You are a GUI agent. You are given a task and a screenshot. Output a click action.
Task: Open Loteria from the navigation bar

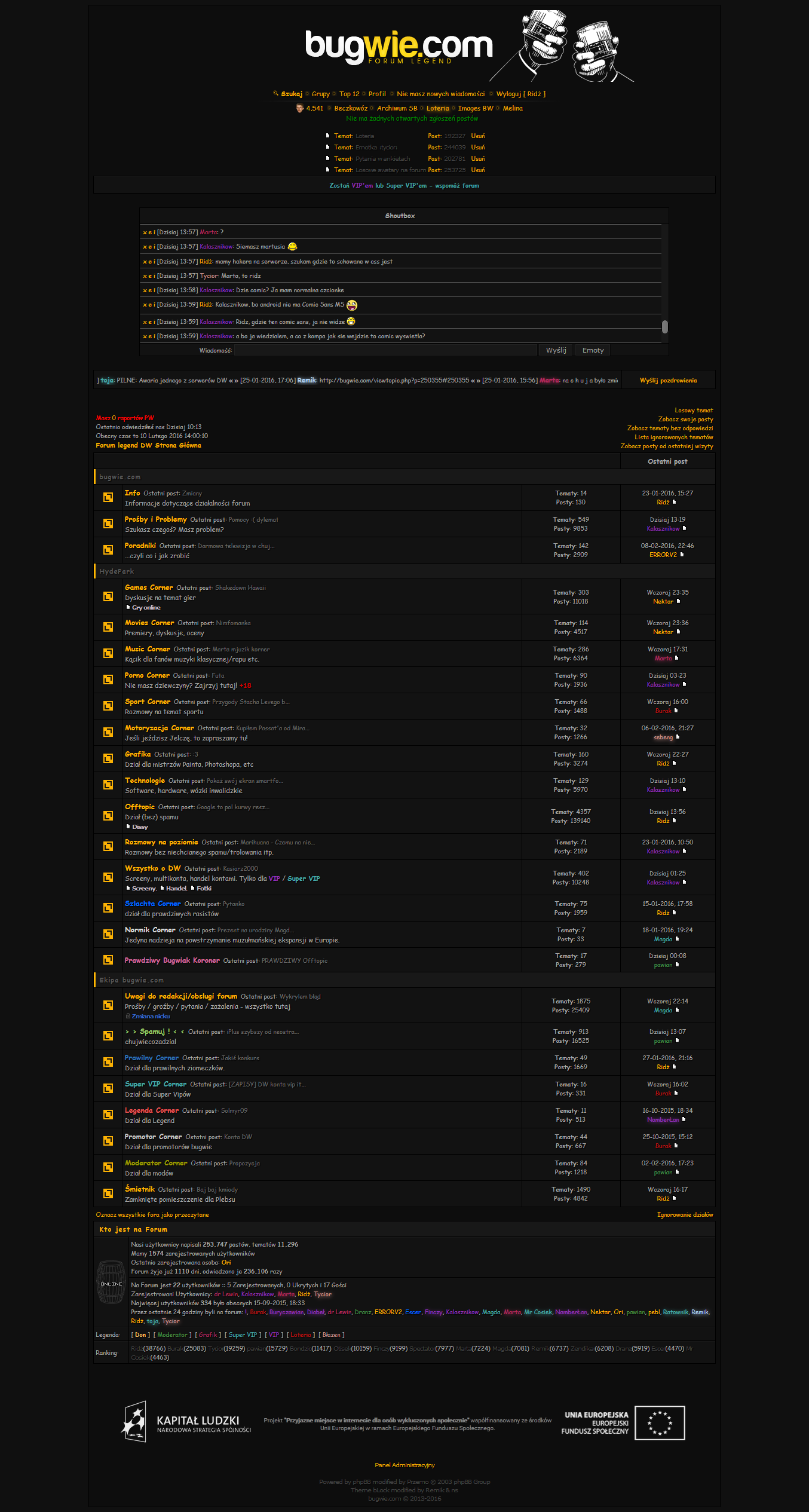437,108
